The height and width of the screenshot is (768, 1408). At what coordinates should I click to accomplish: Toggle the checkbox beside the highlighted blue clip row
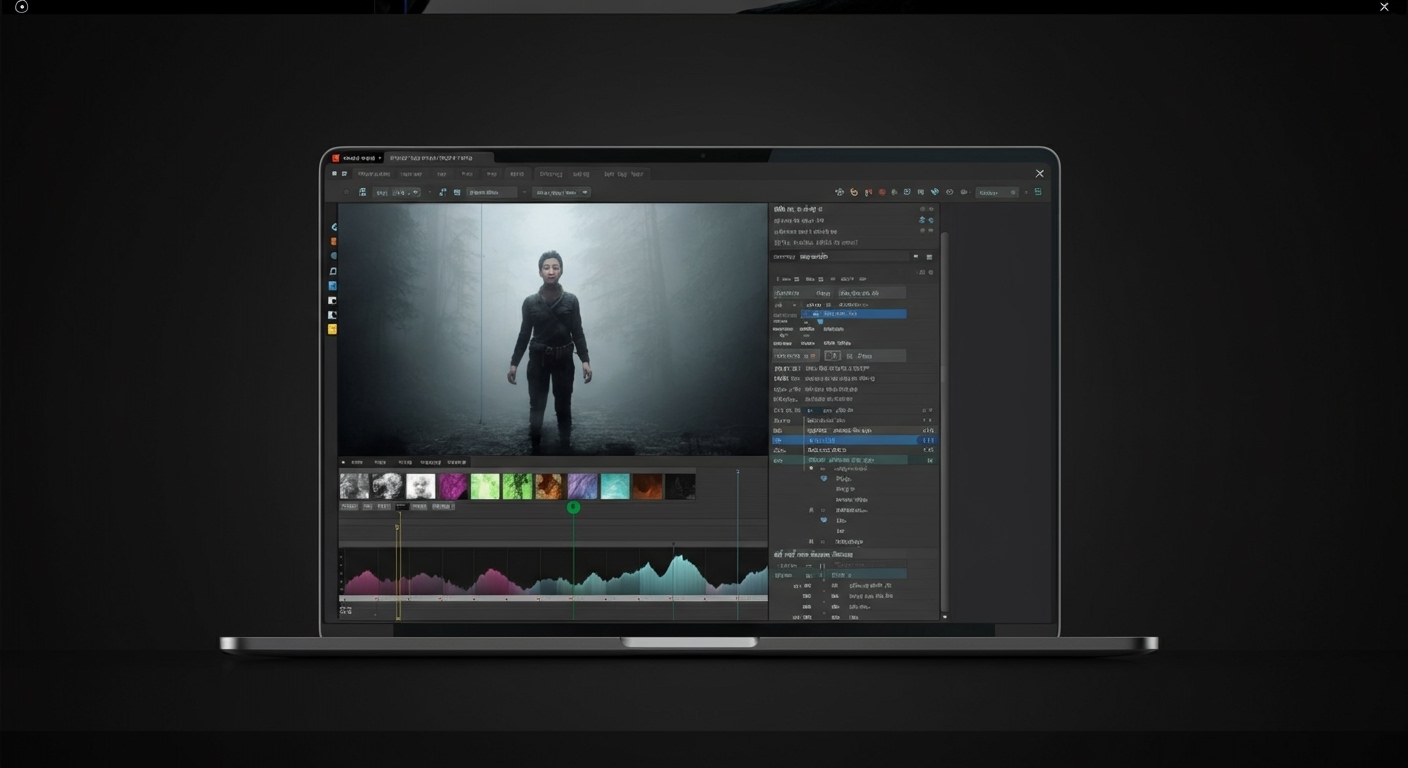778,440
